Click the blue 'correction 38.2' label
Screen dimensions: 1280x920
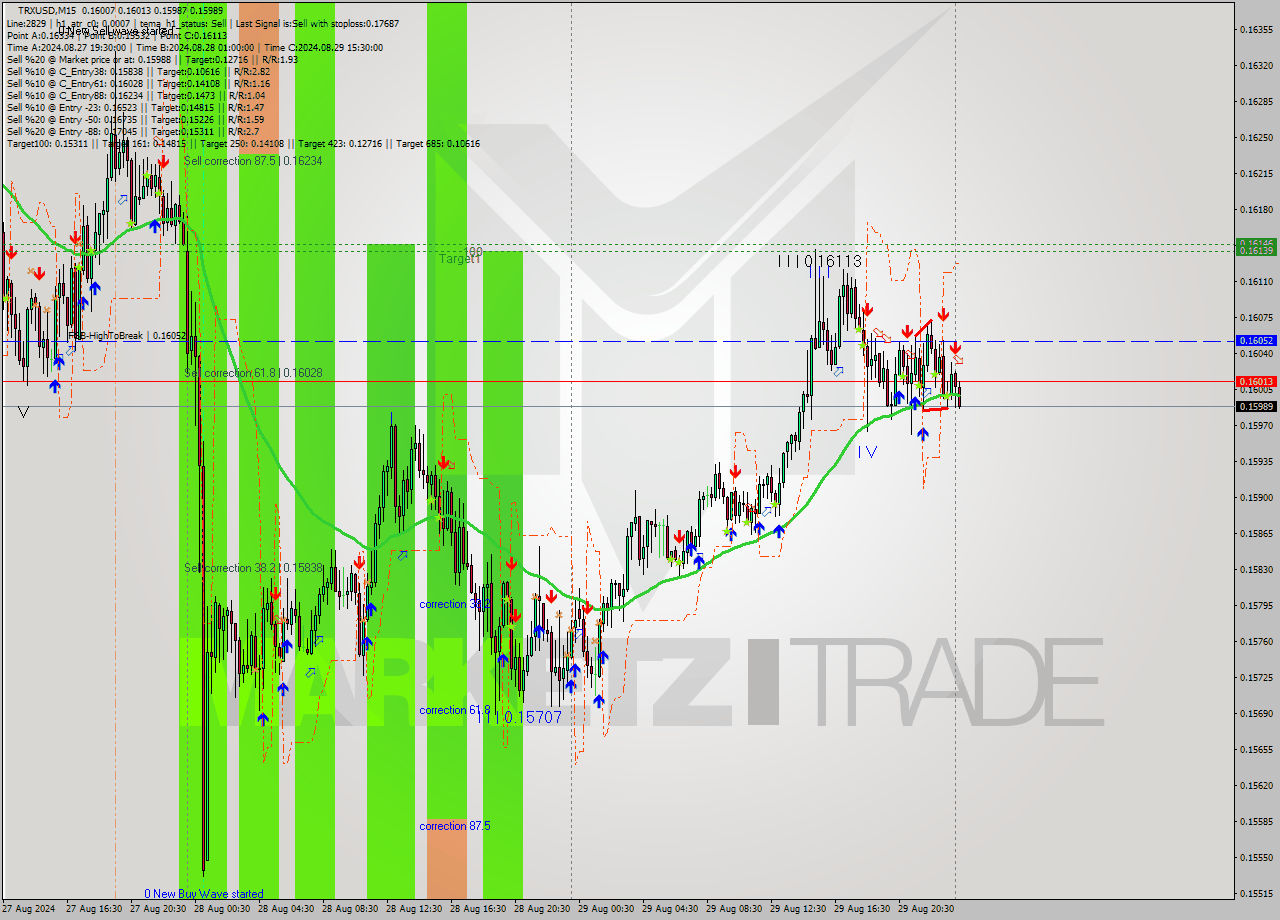click(x=453, y=604)
